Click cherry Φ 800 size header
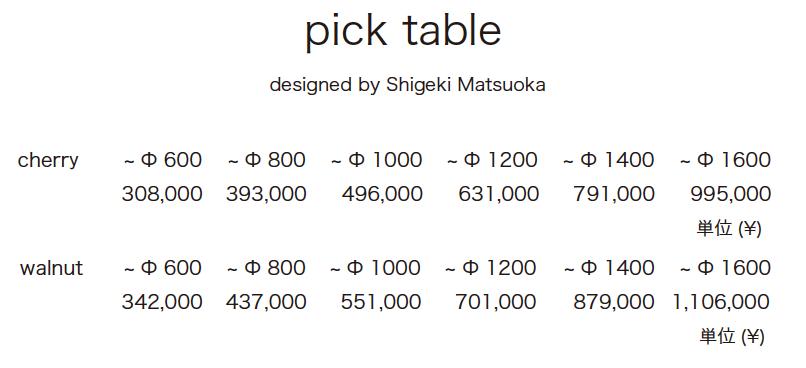Viewport: 806px width, 368px height. 267,160
